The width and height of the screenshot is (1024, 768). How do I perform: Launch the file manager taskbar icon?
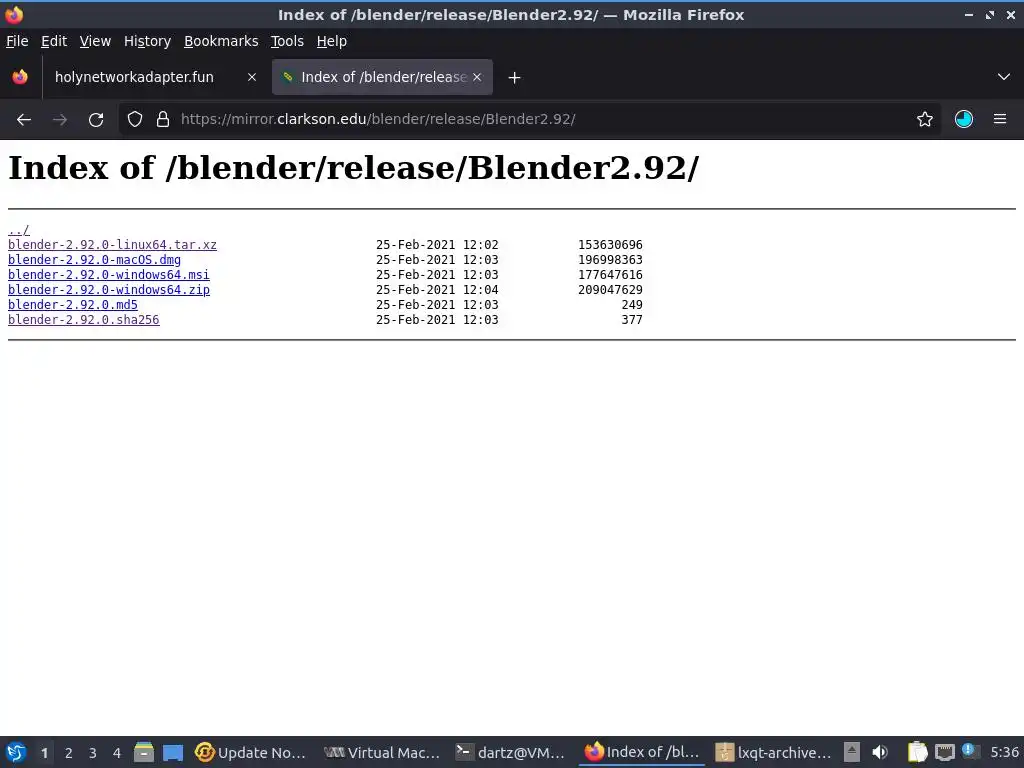144,752
